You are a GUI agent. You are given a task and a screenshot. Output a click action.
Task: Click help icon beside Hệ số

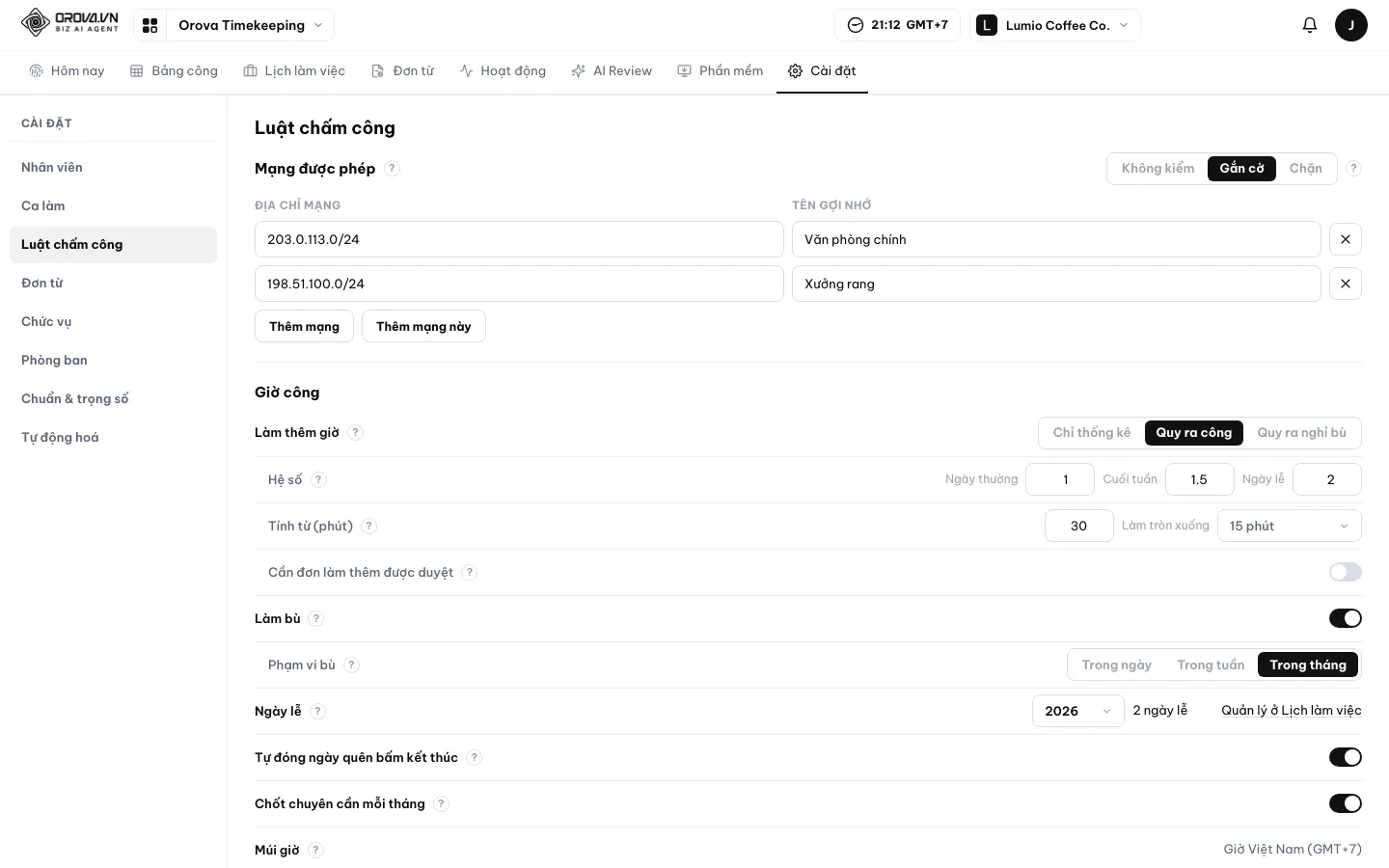pos(318,479)
